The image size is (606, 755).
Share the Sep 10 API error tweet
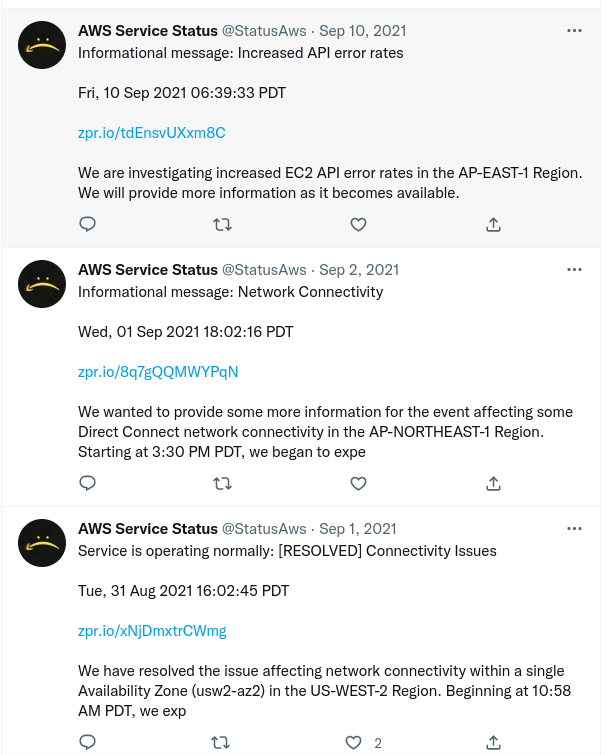(x=493, y=225)
